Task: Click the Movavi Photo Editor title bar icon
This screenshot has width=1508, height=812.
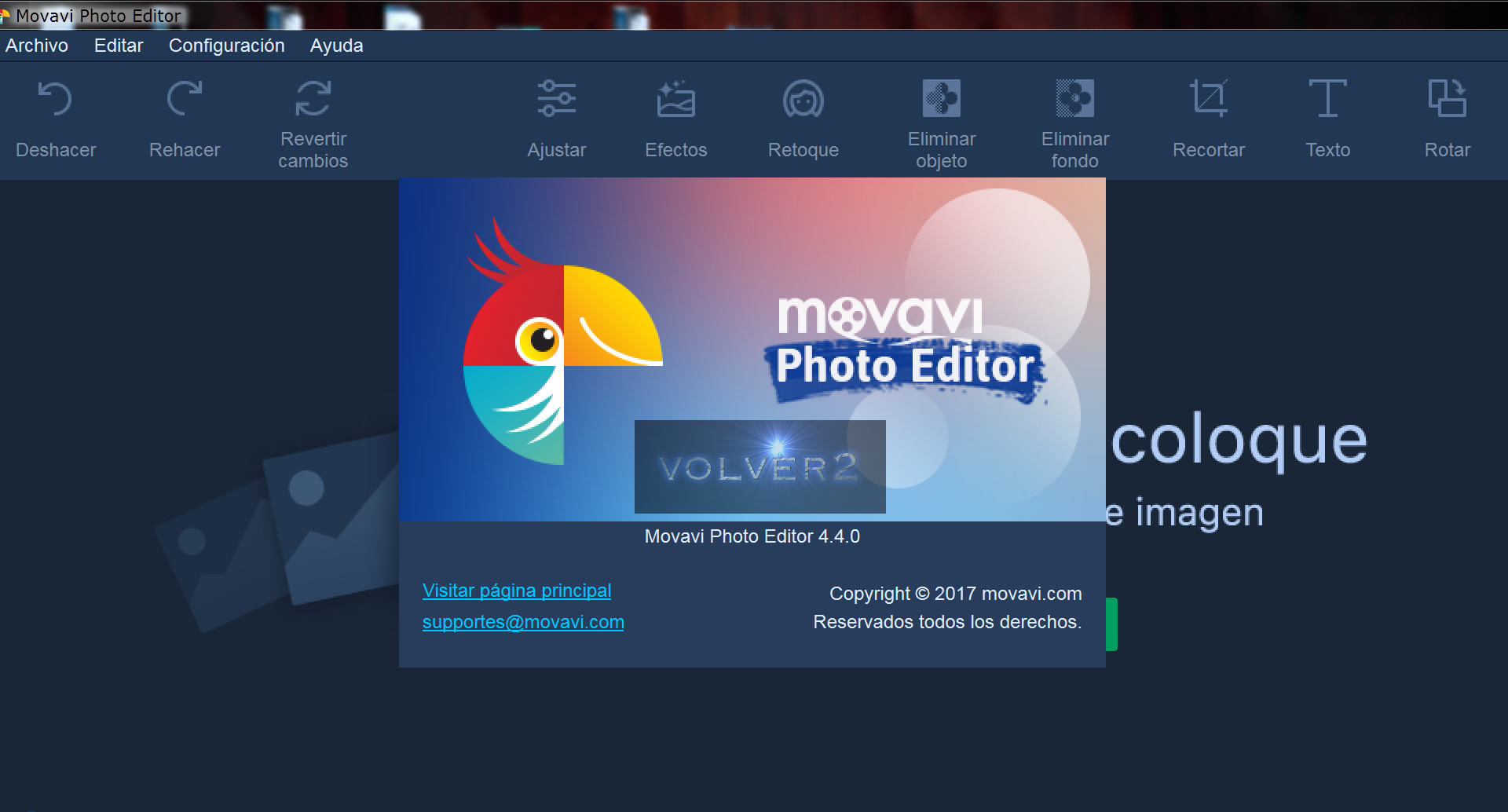Action: pyautogui.click(x=5, y=16)
